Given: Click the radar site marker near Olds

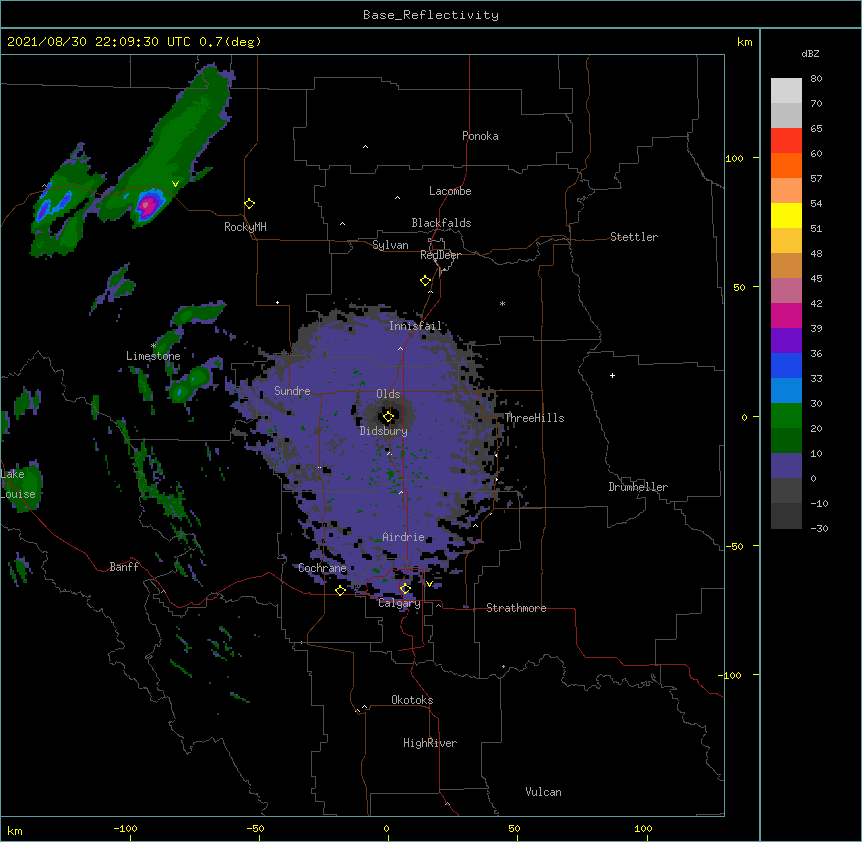Looking at the screenshot, I should coord(388,417).
